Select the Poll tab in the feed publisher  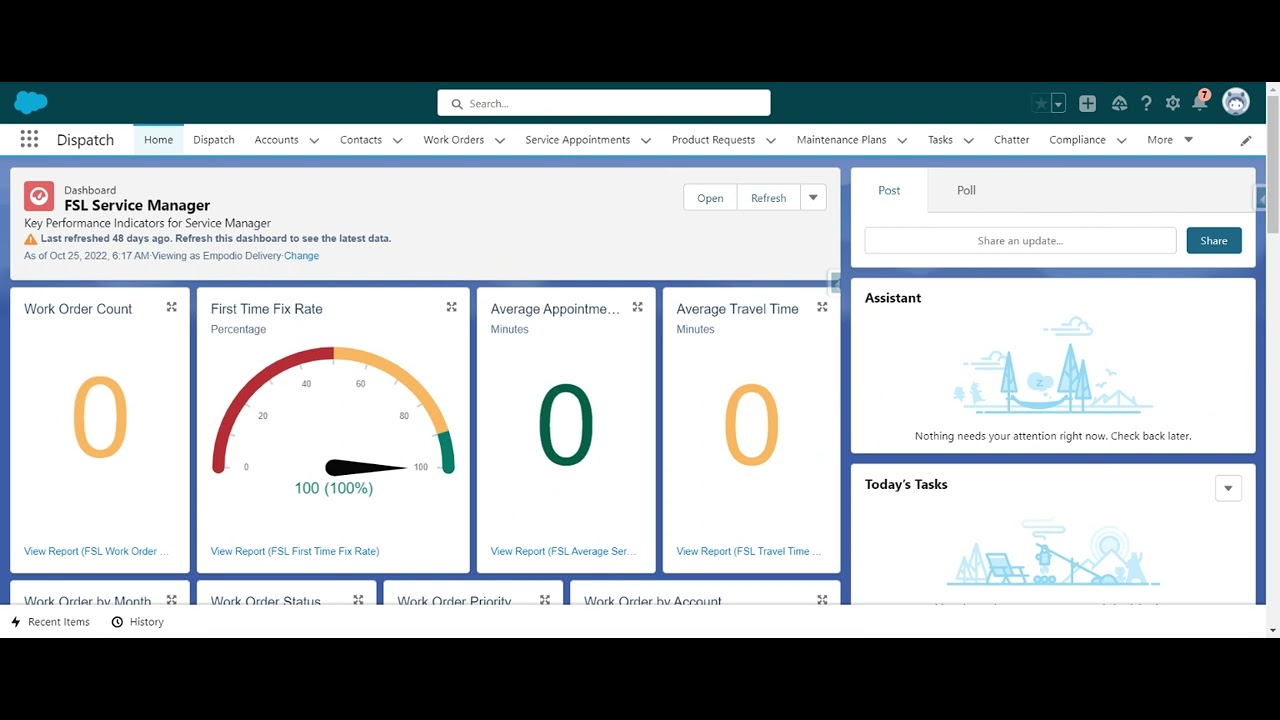966,190
